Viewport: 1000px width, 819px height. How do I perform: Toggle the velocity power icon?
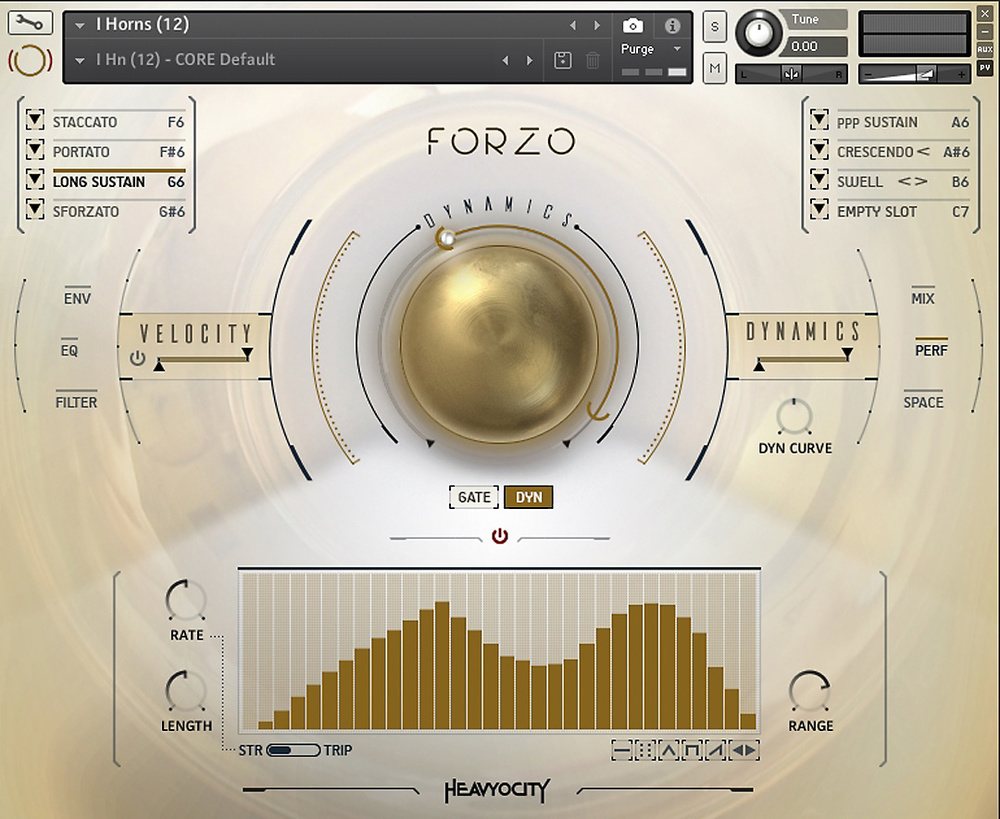(x=137, y=358)
